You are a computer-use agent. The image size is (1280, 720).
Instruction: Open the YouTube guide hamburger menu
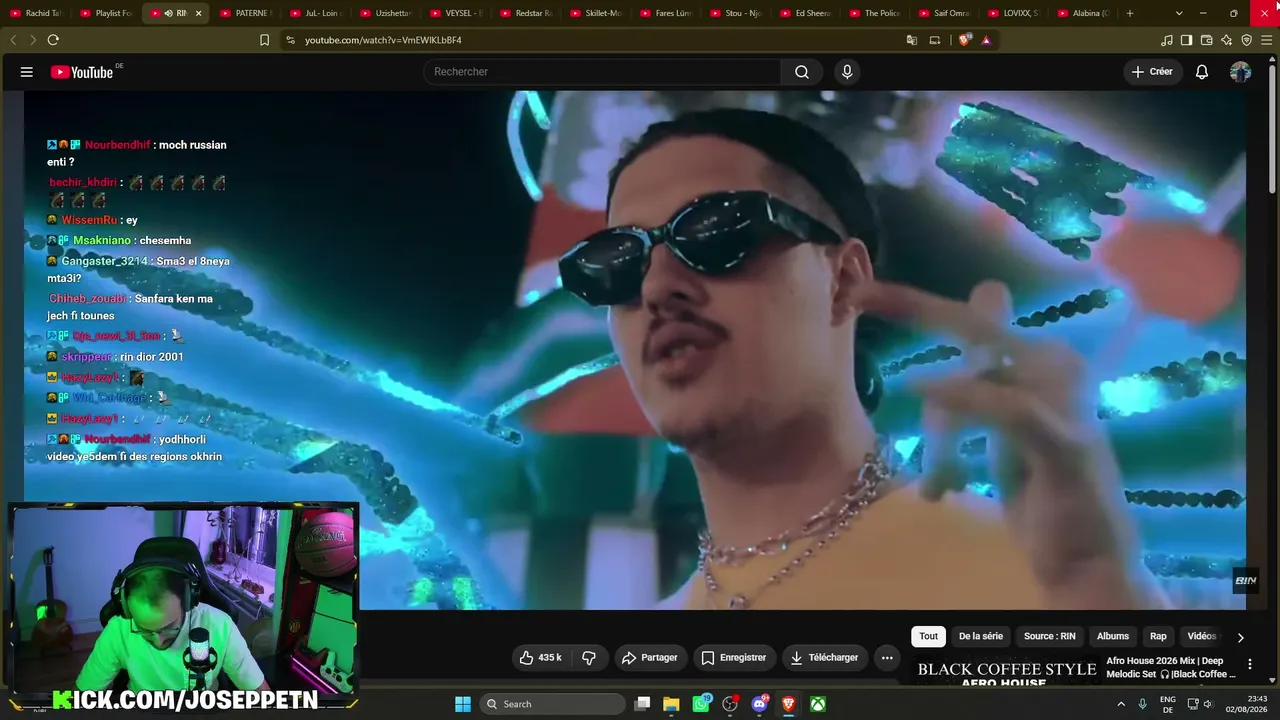[27, 72]
